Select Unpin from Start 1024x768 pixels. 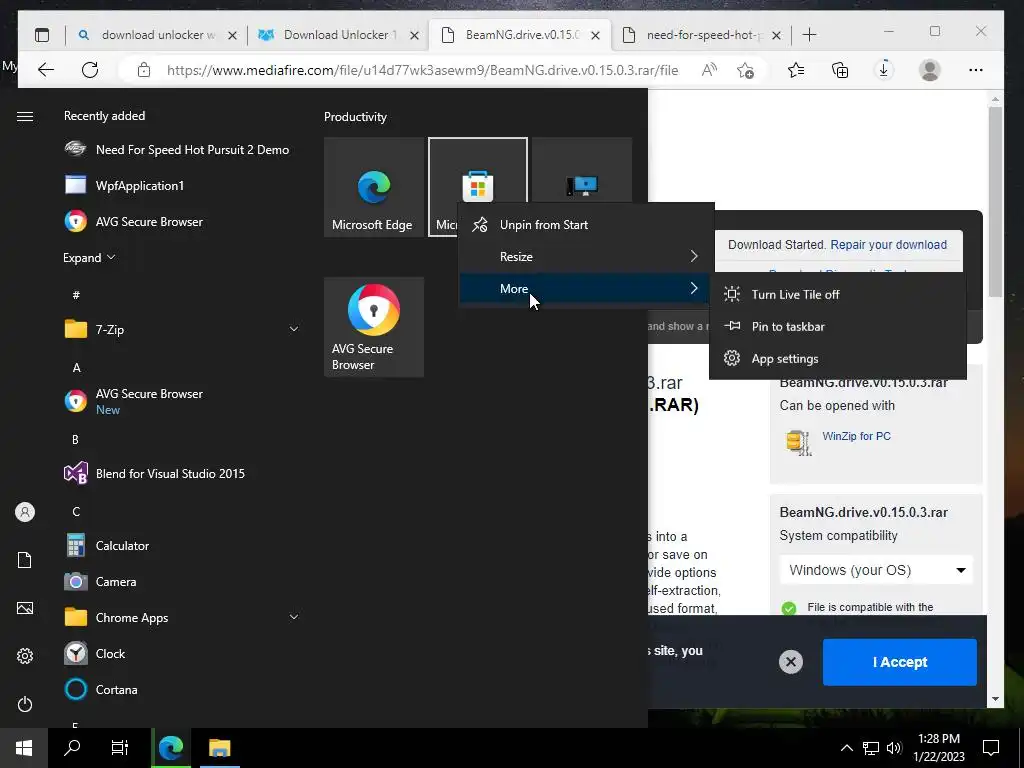click(x=584, y=225)
